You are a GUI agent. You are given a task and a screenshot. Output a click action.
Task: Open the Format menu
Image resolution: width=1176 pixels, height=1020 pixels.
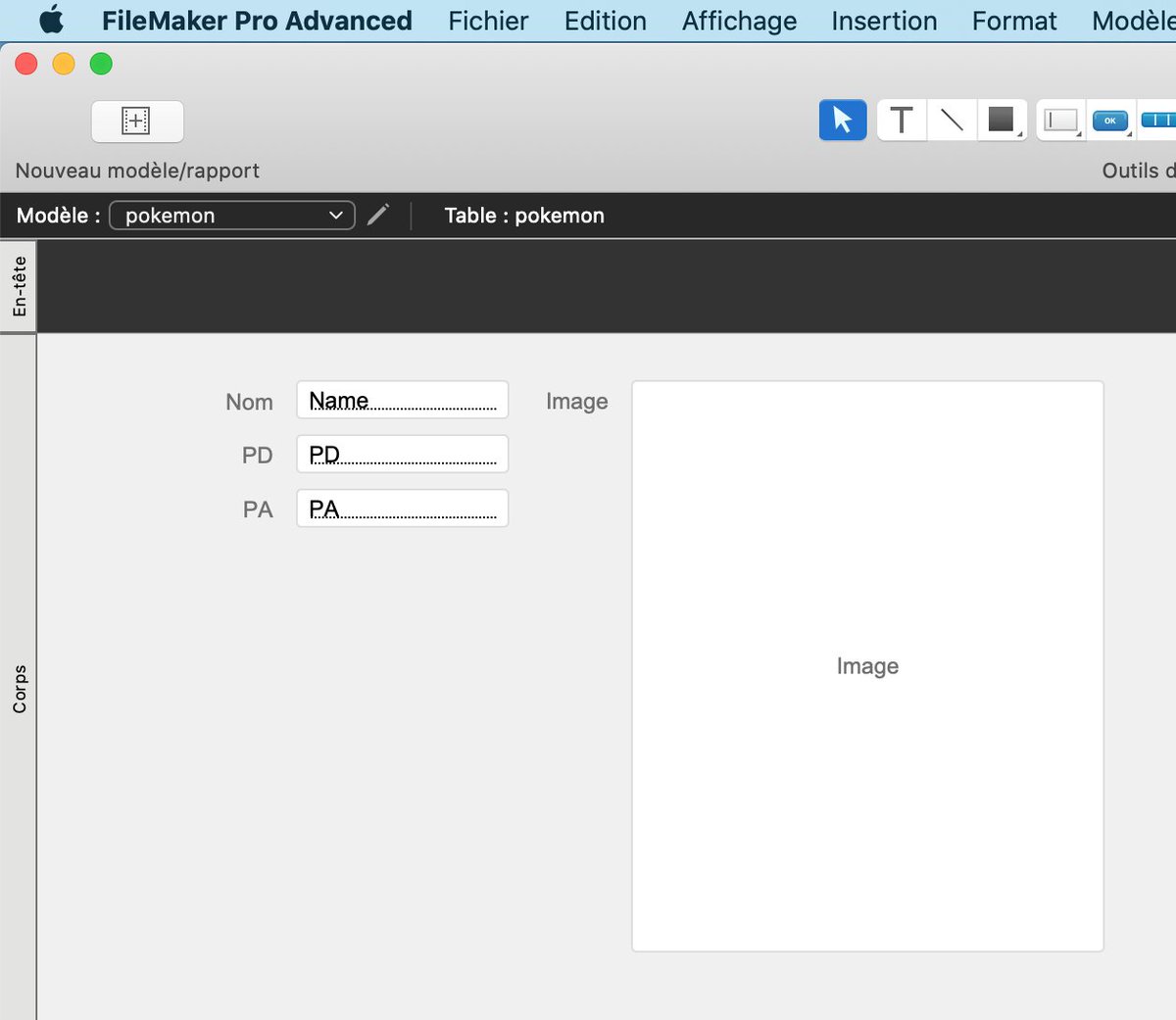point(1014,21)
